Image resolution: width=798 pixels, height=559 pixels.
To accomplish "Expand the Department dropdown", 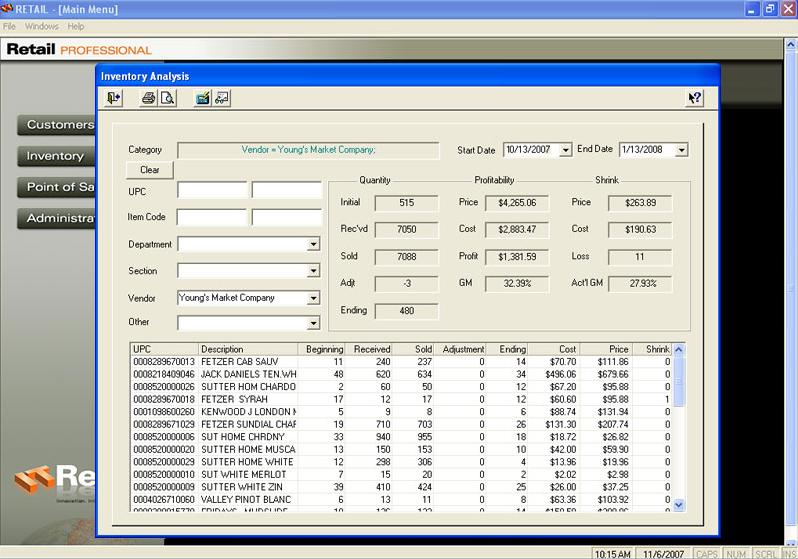I will (314, 244).
